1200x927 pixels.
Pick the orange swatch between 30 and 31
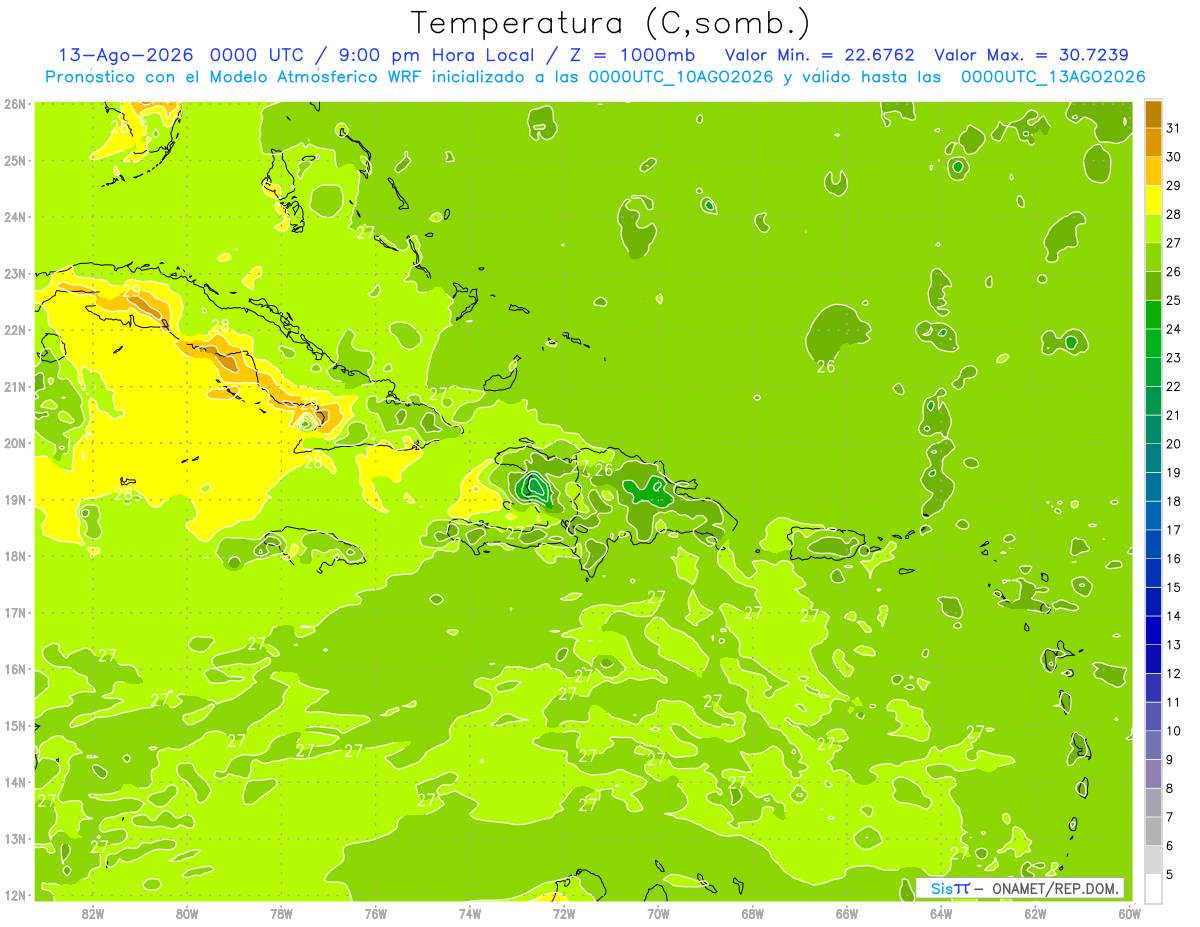[x=1153, y=143]
